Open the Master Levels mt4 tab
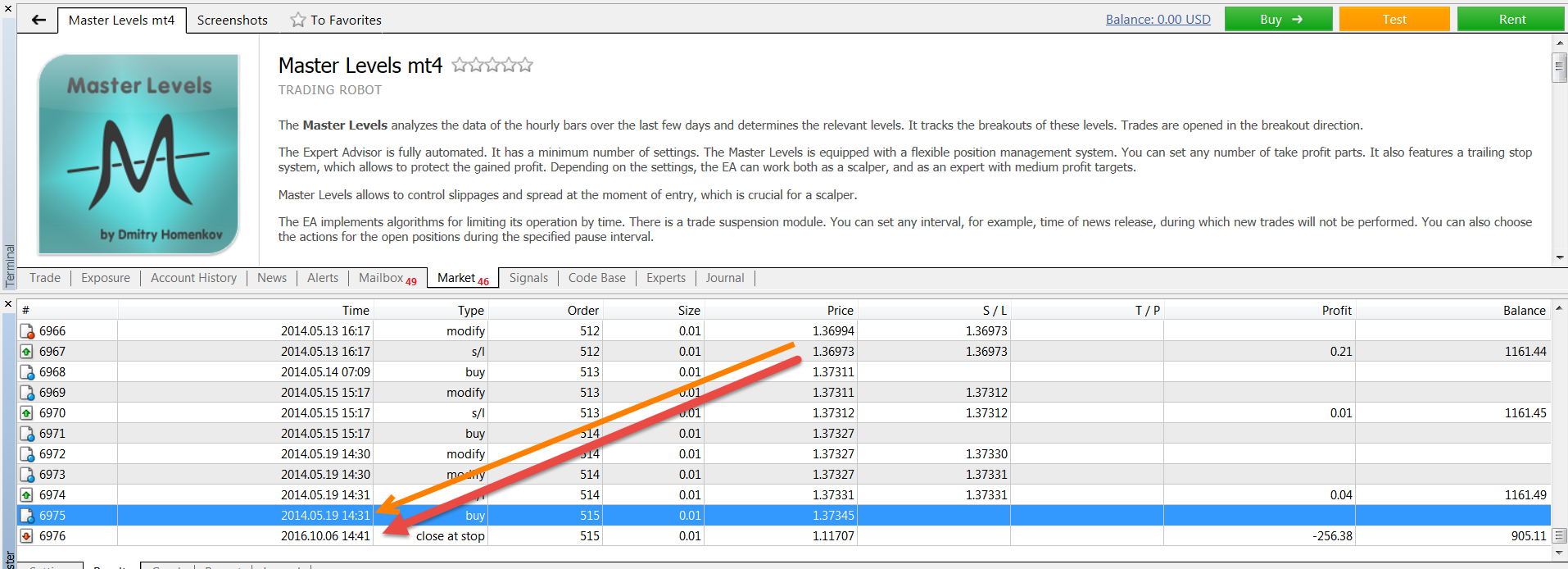This screenshot has height=569, width=1568. [122, 20]
